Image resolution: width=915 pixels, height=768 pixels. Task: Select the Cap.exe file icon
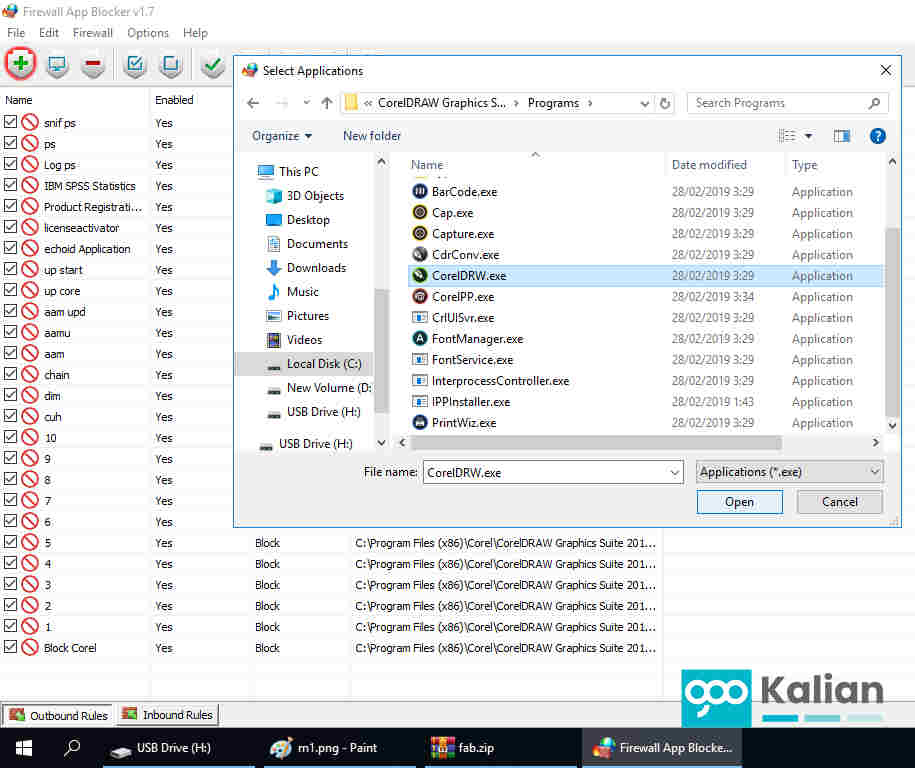coord(420,212)
